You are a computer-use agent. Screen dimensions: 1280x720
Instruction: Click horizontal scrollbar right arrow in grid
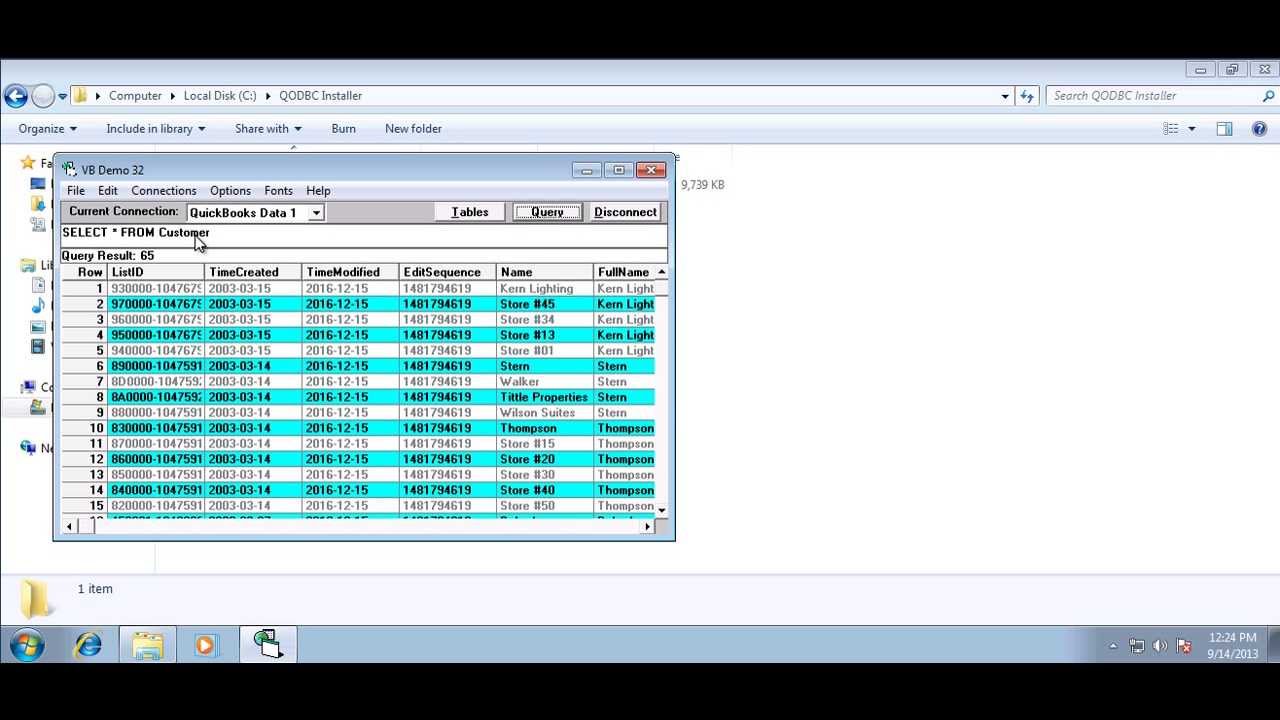tap(648, 527)
